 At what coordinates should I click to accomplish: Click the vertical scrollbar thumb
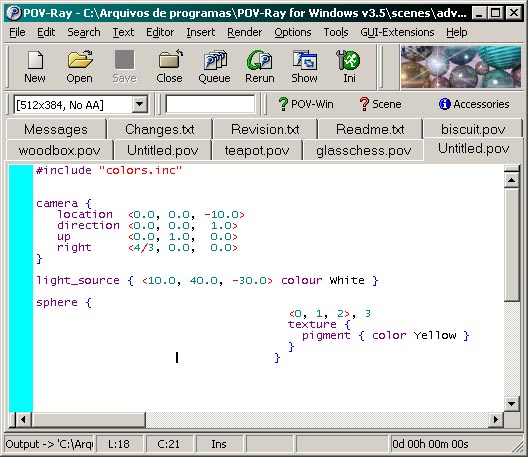pos(512,245)
